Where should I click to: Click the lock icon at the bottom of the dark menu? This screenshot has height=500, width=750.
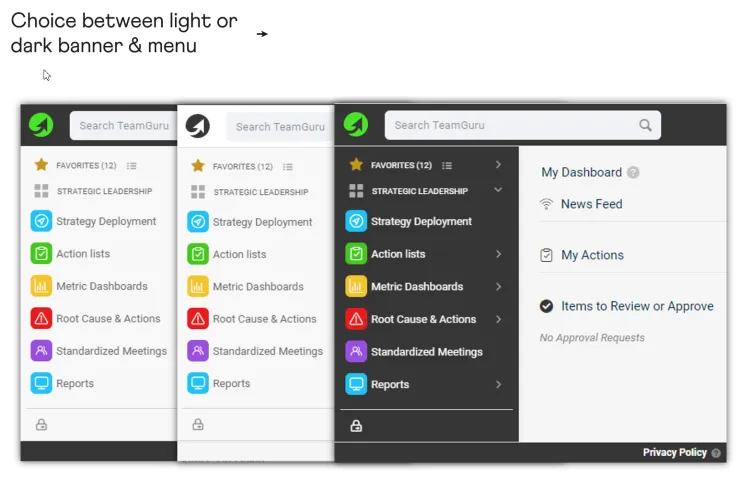356,426
